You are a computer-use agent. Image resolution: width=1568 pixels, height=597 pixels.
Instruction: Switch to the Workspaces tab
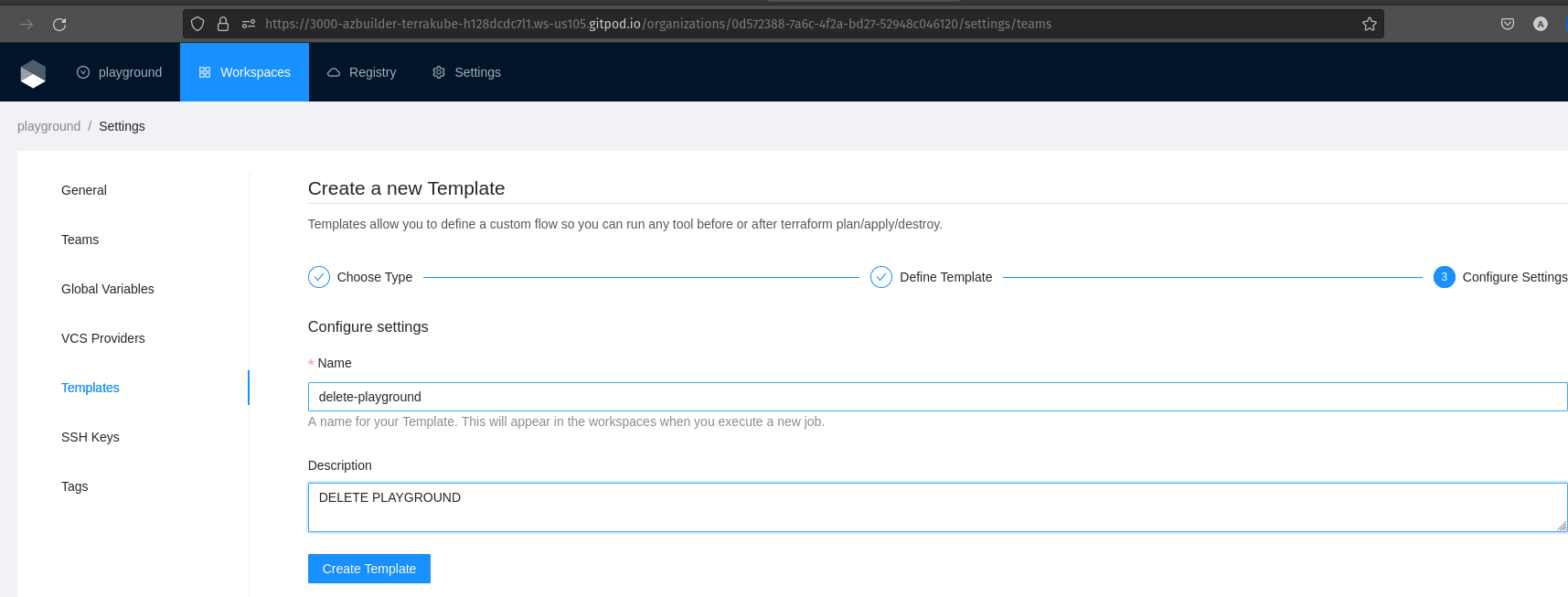pyautogui.click(x=245, y=72)
